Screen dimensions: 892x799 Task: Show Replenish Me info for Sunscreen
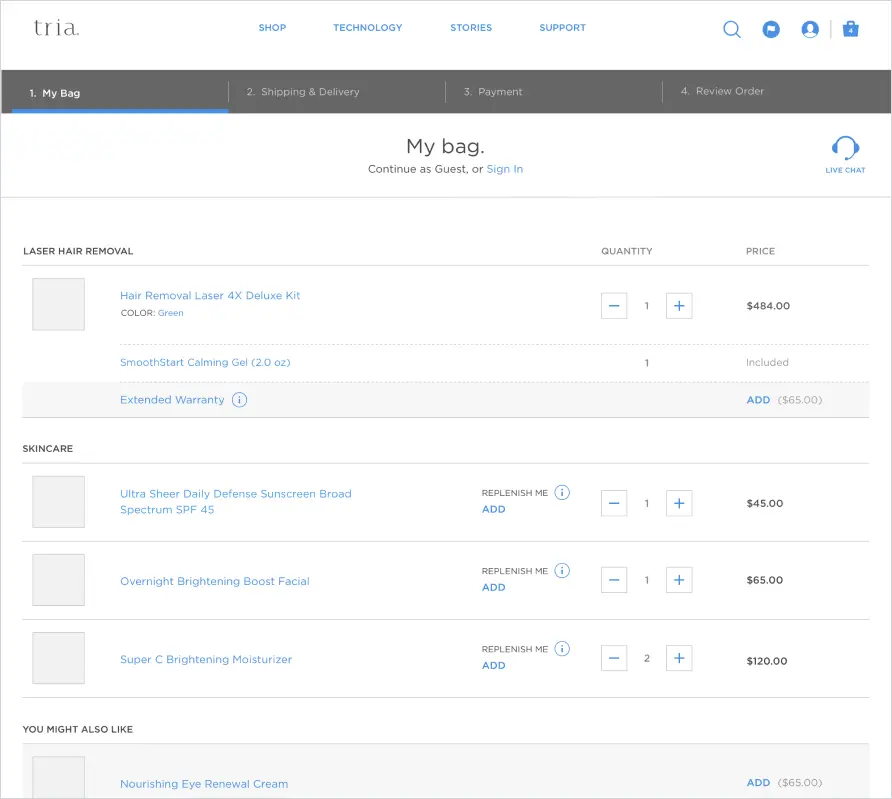[562, 492]
